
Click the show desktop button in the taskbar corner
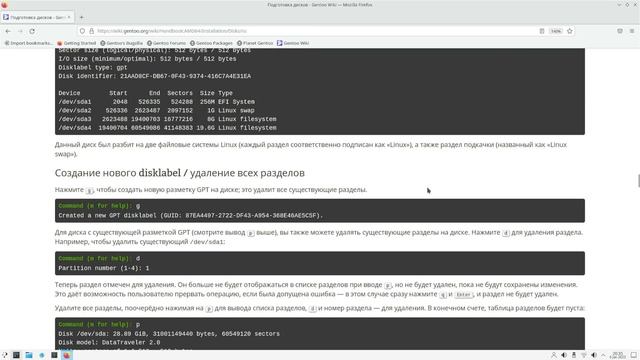pos(634,355)
